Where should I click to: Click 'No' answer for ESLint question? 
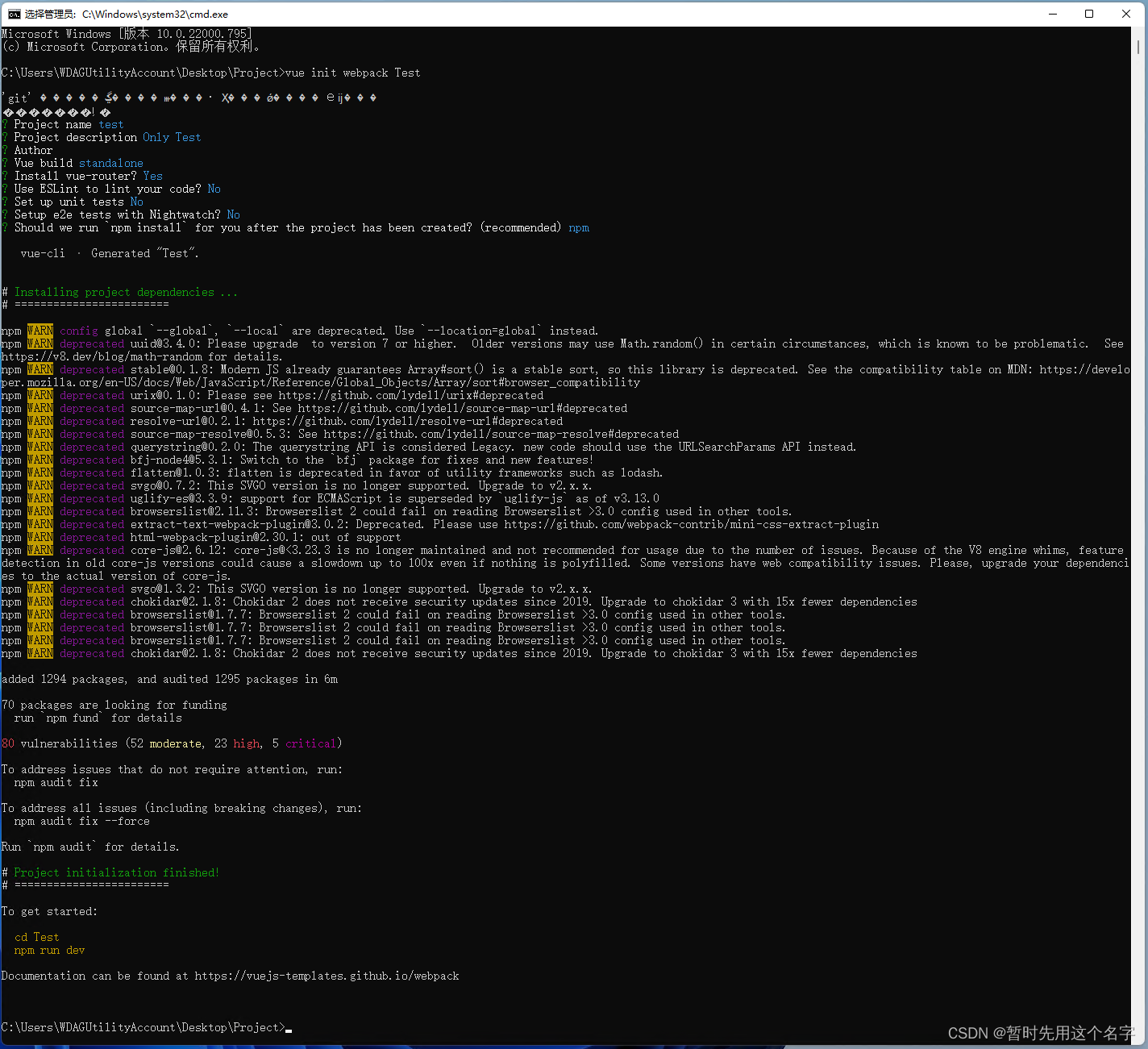tap(214, 189)
